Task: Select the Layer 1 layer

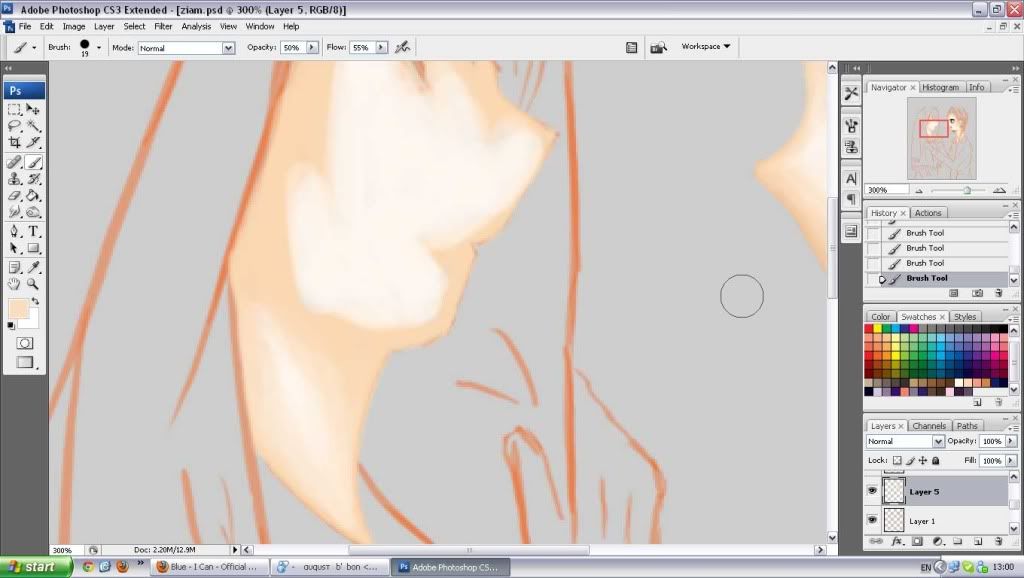Action: pyautogui.click(x=938, y=521)
